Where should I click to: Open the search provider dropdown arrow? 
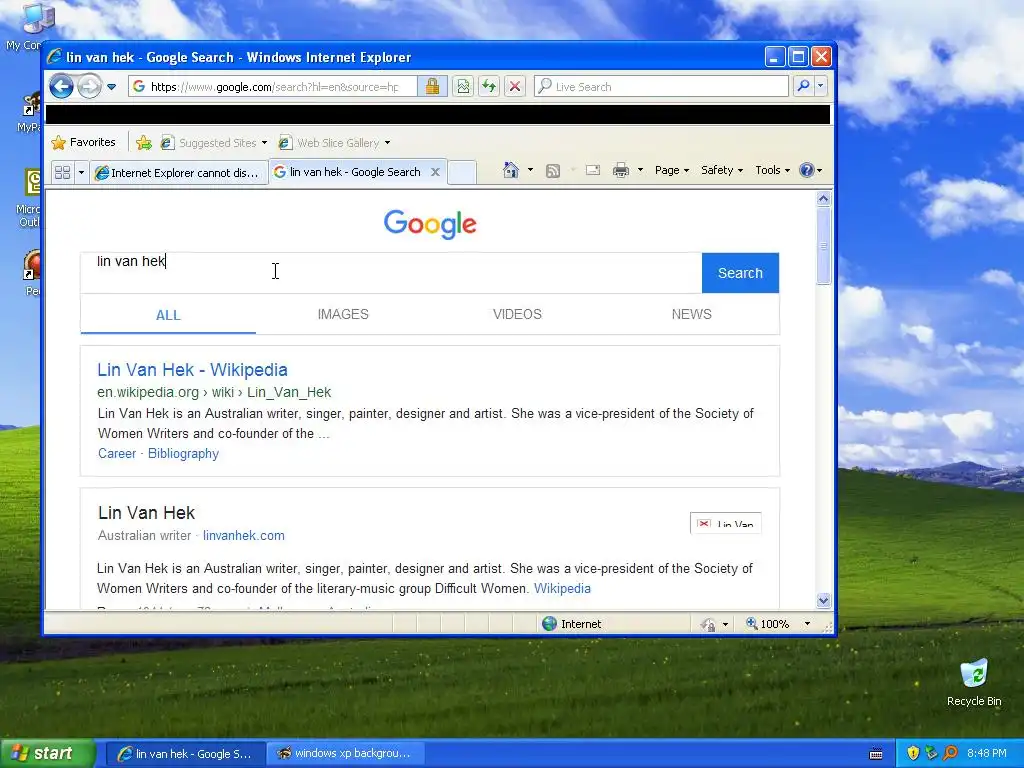[821, 86]
